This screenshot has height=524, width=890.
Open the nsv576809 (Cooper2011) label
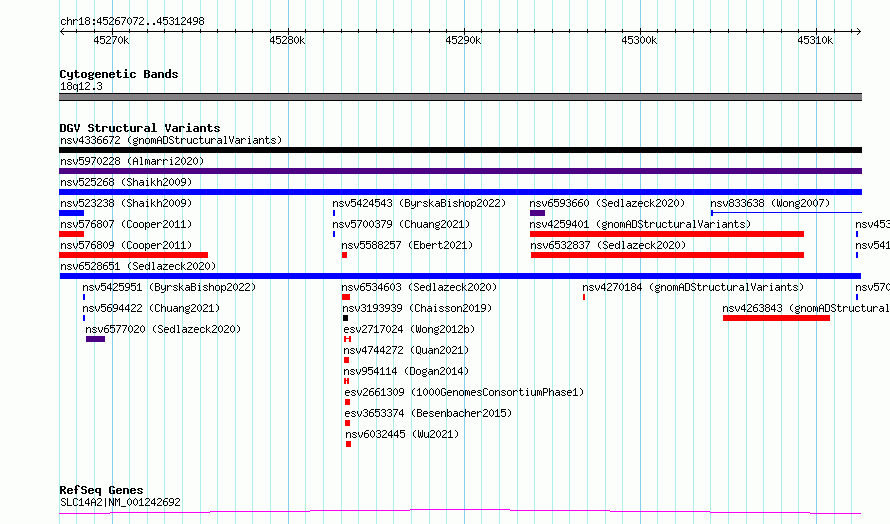[126, 245]
